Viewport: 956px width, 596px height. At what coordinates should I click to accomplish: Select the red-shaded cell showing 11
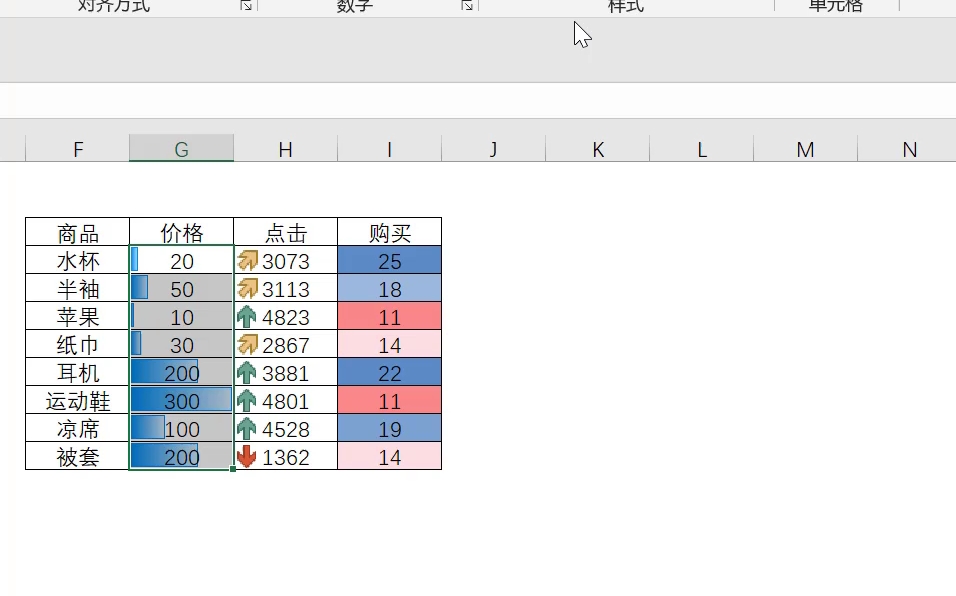pyautogui.click(x=389, y=317)
